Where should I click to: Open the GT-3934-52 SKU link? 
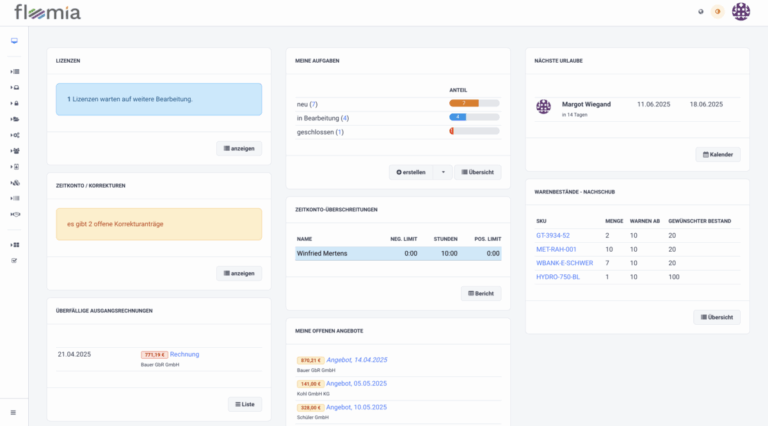point(553,235)
